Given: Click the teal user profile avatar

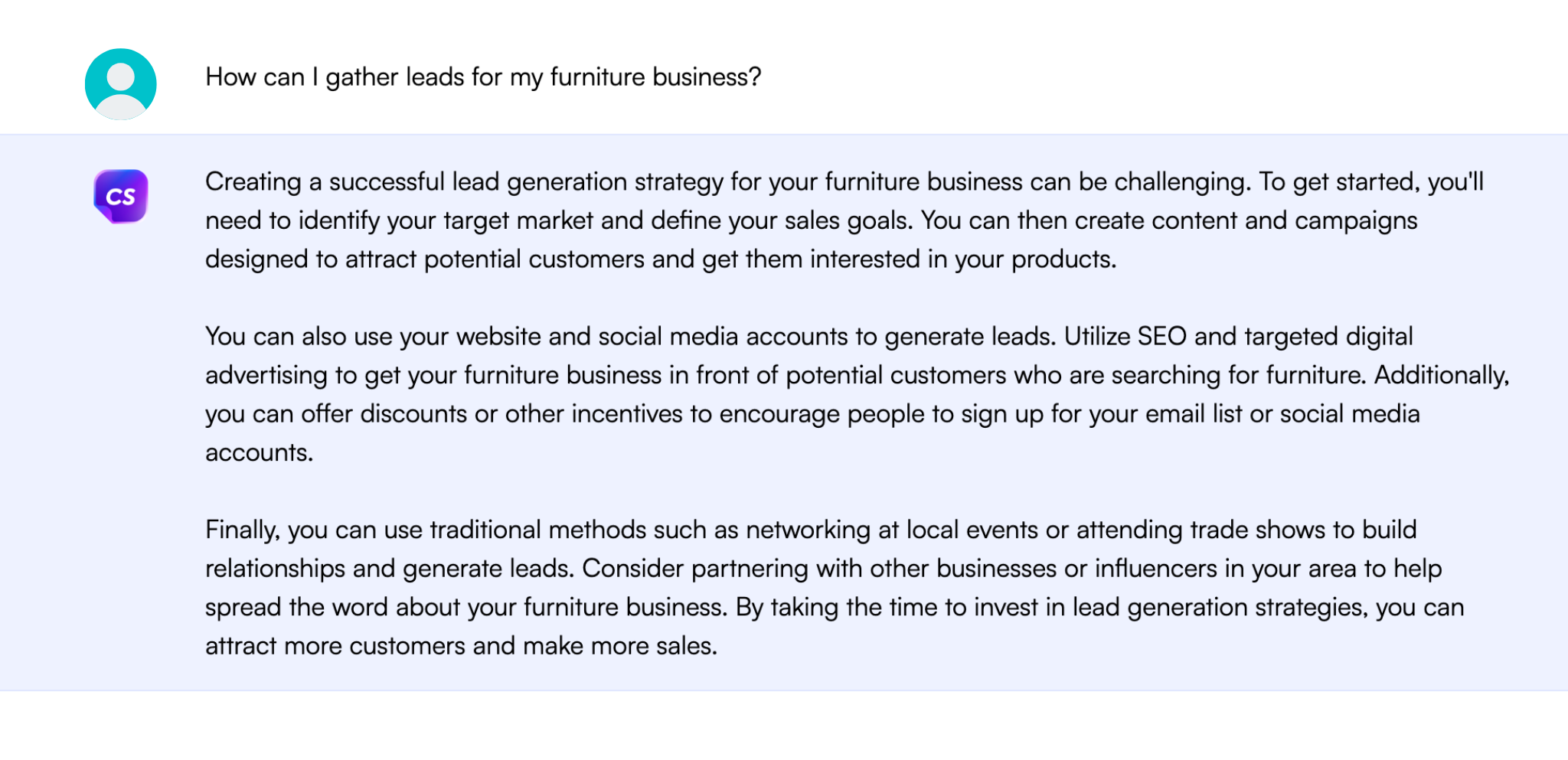Looking at the screenshot, I should (x=120, y=84).
